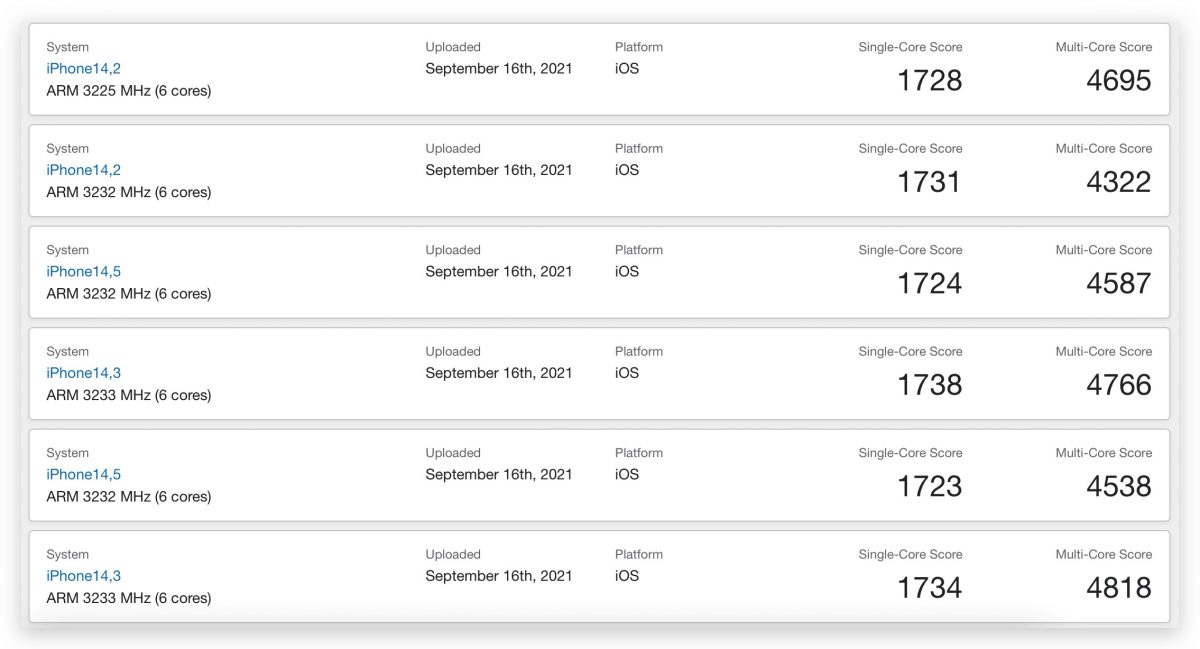Click the single-core score 1731
This screenshot has width=1200, height=649.
tap(929, 182)
